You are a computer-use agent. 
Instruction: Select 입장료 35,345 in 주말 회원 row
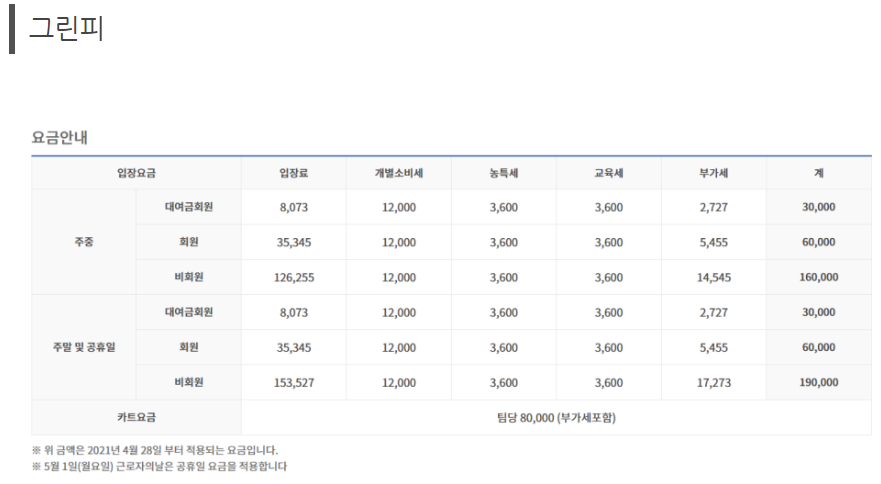pos(294,347)
